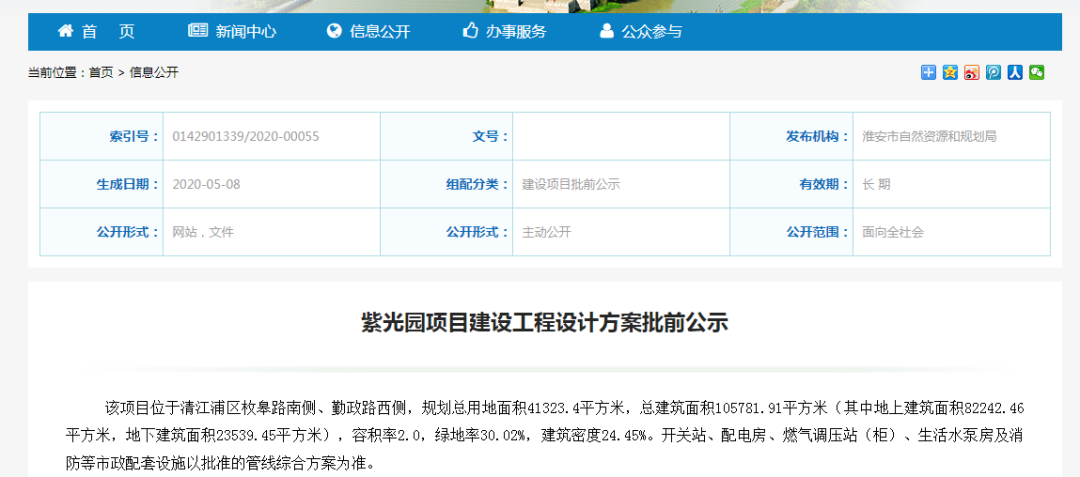Select 办事服务 in the navigation bar

516,32
